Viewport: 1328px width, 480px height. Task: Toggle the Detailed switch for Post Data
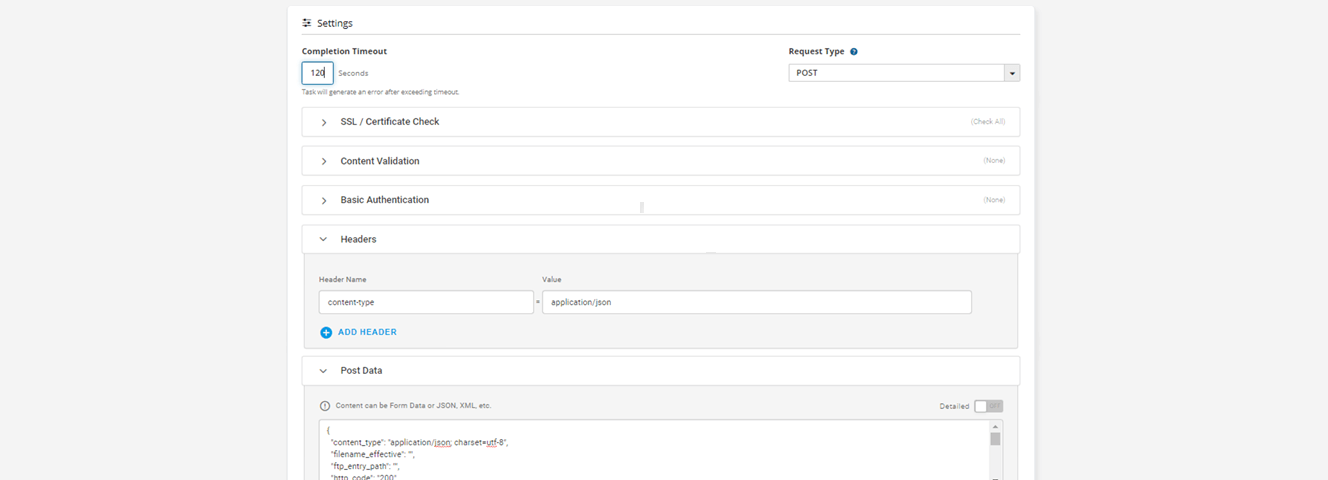coord(988,406)
